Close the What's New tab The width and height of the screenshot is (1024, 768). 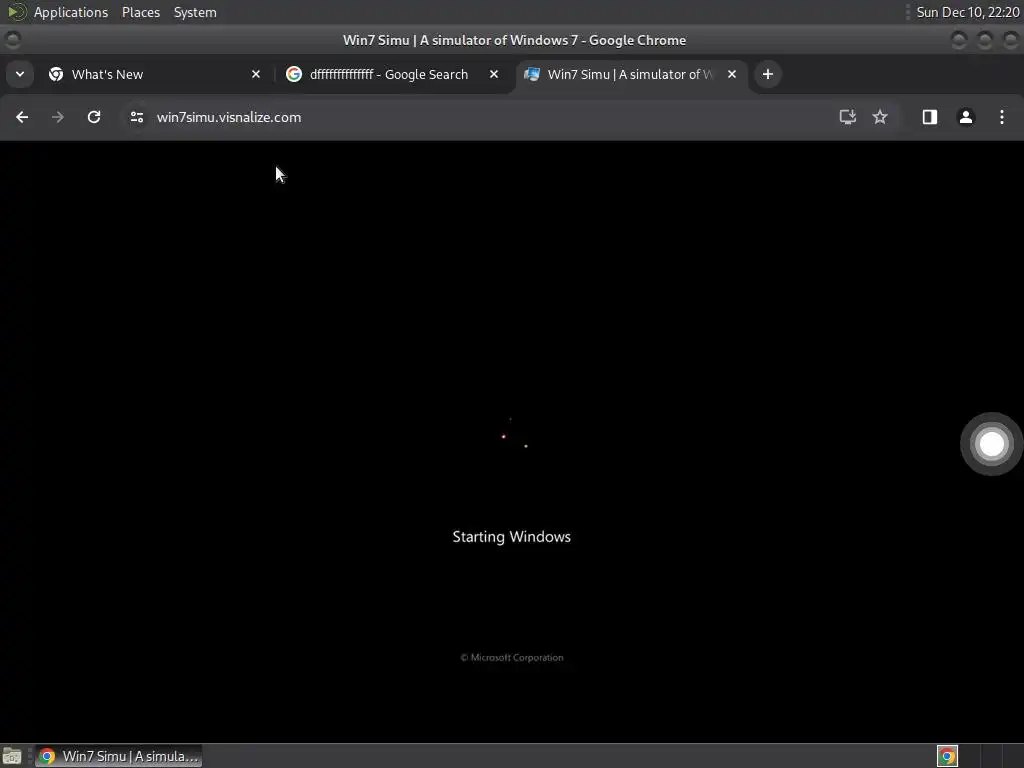point(255,74)
